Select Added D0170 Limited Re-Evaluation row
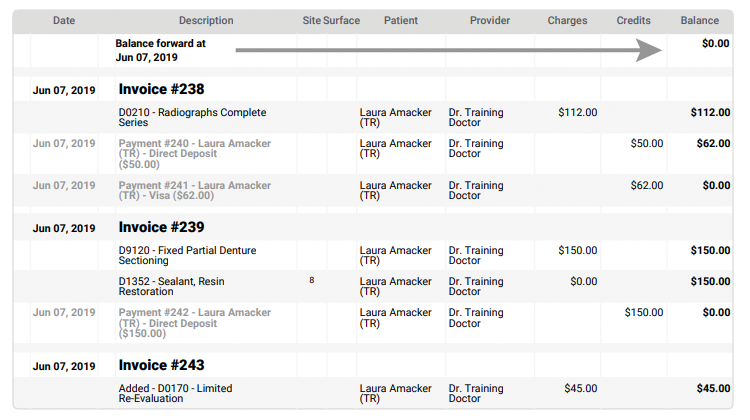The height and width of the screenshot is (420, 750). [373, 393]
